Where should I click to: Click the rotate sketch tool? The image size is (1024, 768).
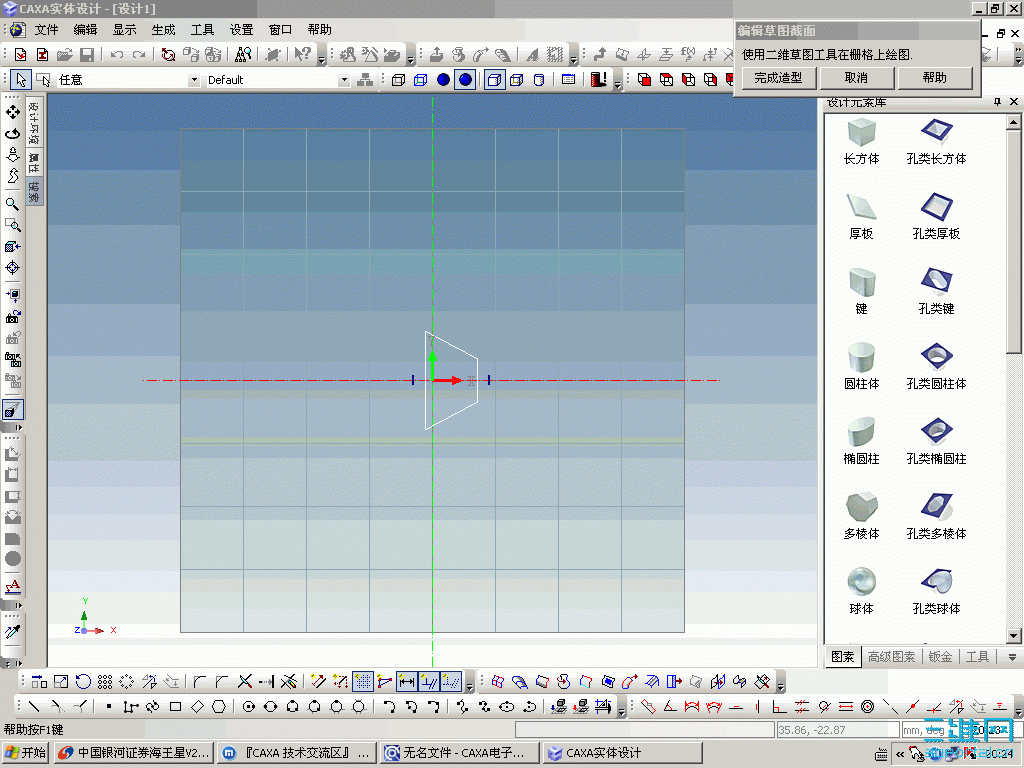point(83,682)
